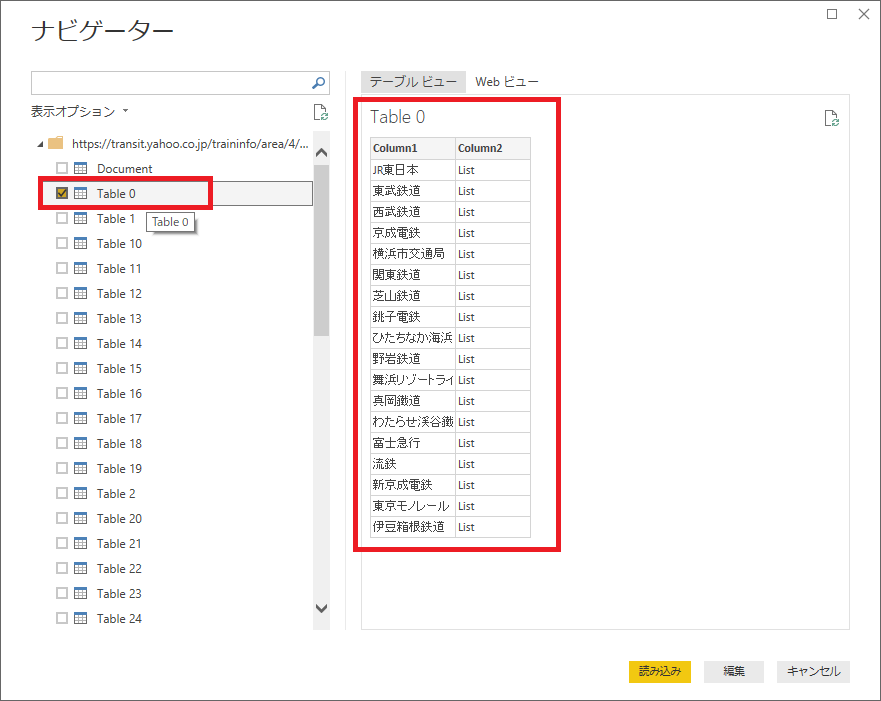Turn on the Table 15 checkbox
Screen dimensions: 881x701
coord(62,368)
